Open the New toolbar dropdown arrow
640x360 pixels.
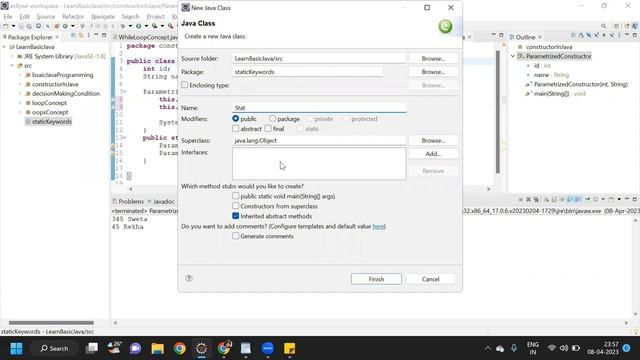[13, 26]
